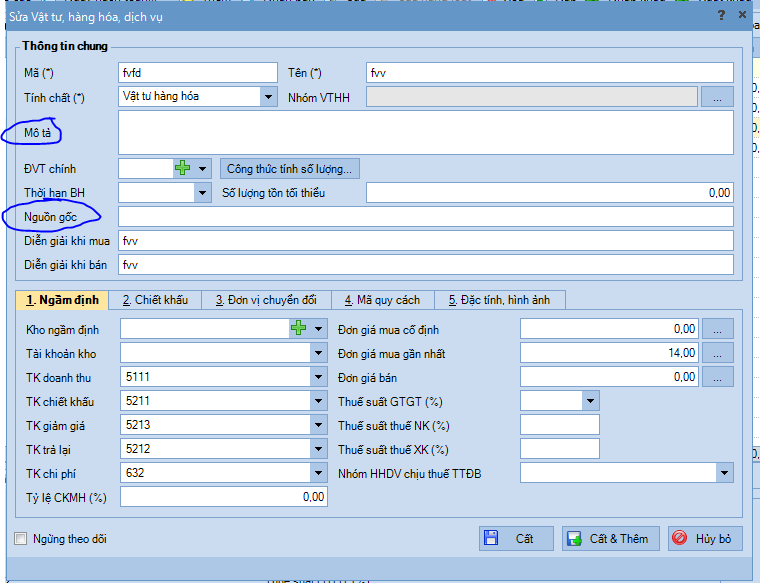Screen dimensions: 760x583
Task: Toggle the Ngừng theo dõi checkbox
Action: 20,538
